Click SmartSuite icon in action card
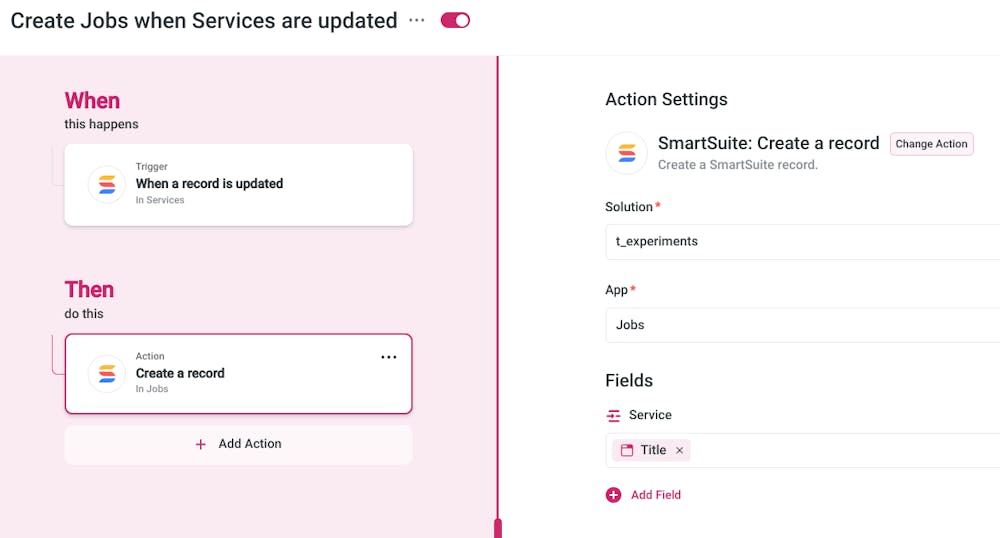The height and width of the screenshot is (538, 1000). (x=107, y=373)
